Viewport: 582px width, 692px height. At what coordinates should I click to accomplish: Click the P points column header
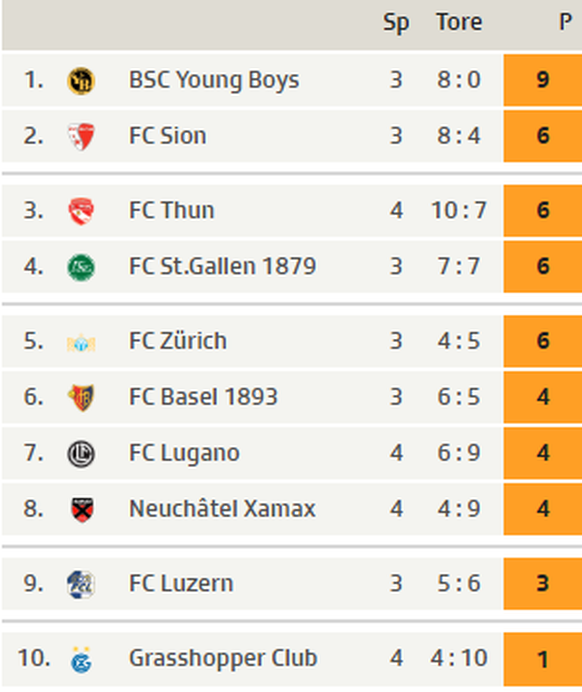565,22
